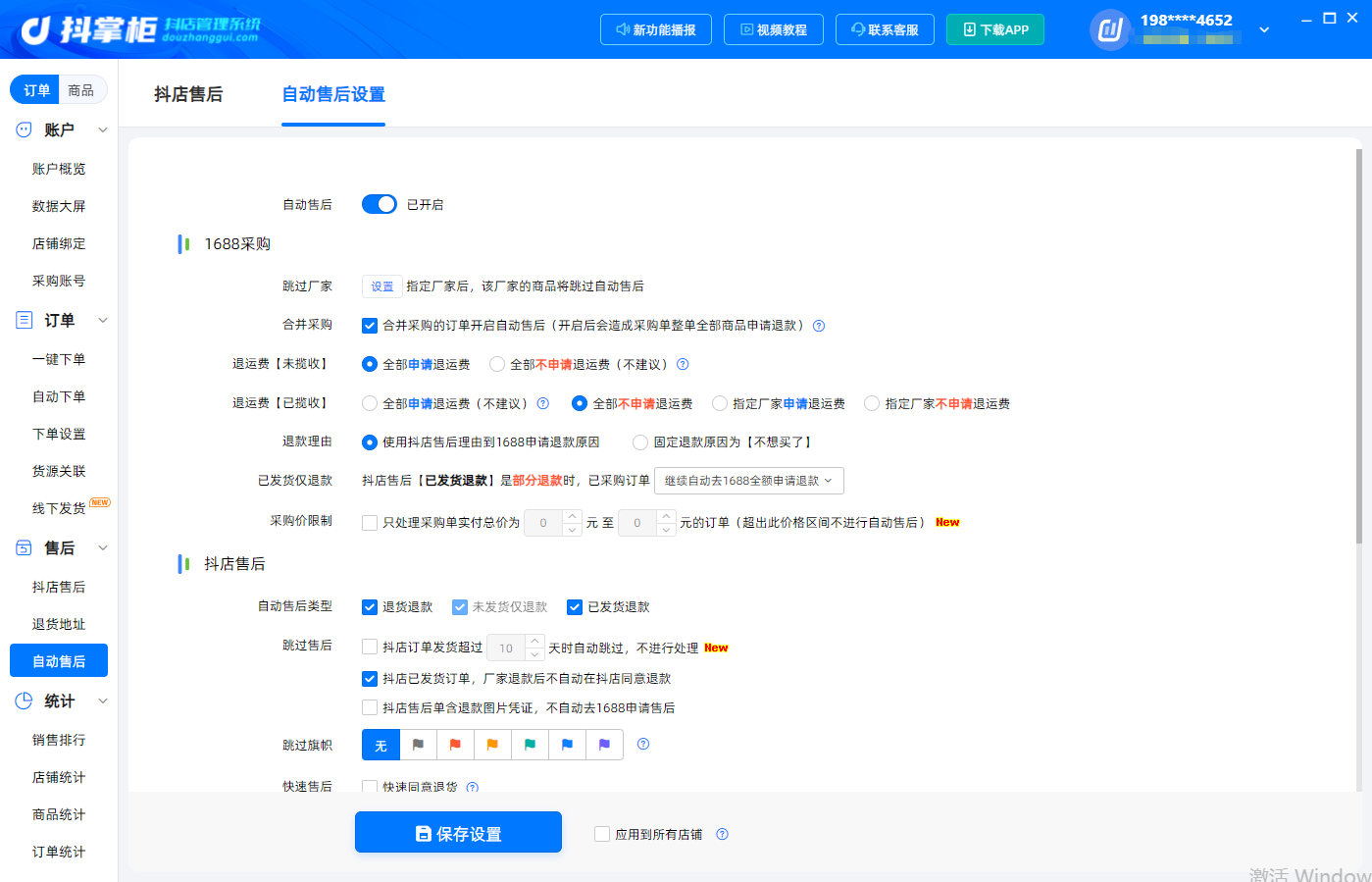Viewport: 1372px width, 882px height.
Task: Select 全部不申请退运费（不建议）radio
Action: click(x=497, y=364)
